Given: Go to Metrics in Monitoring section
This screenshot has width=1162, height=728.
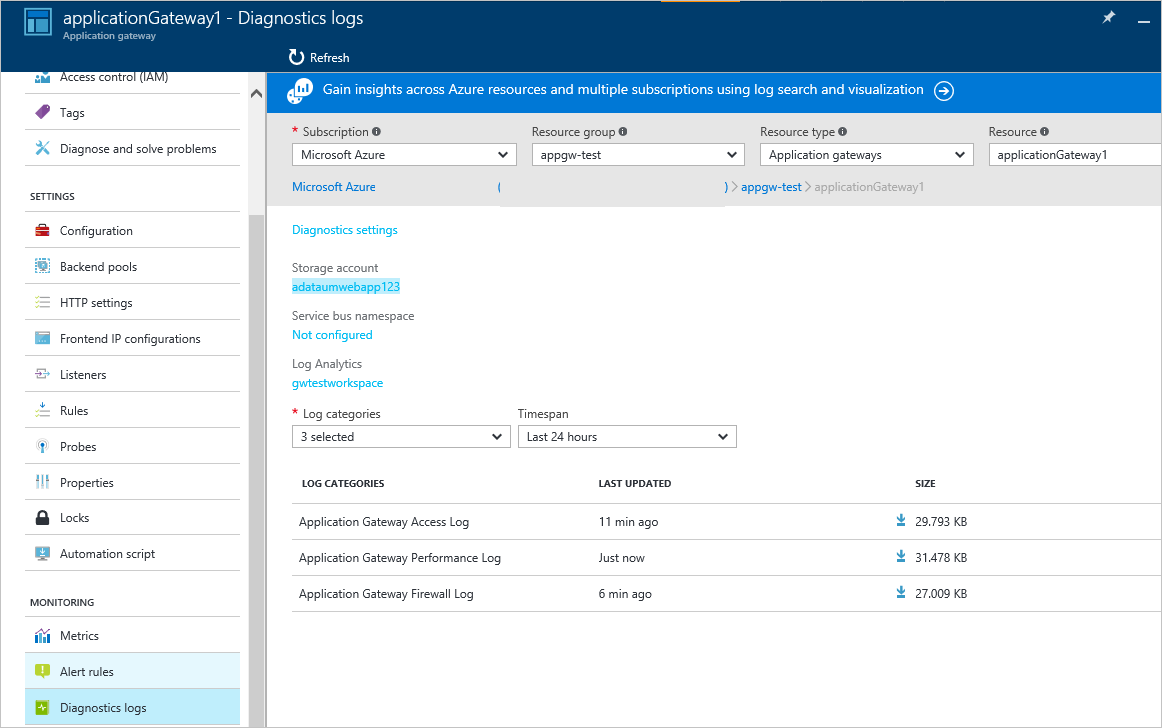Looking at the screenshot, I should [x=79, y=636].
